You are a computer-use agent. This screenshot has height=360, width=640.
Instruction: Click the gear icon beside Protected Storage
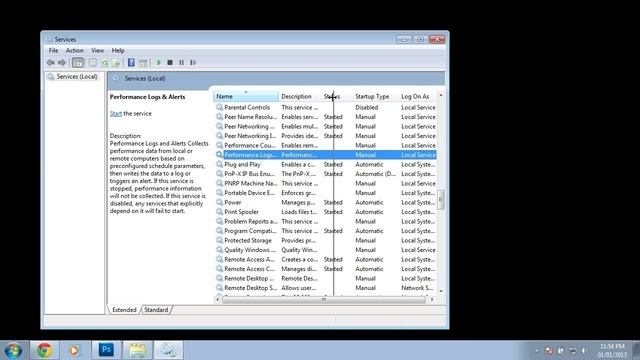click(220, 240)
